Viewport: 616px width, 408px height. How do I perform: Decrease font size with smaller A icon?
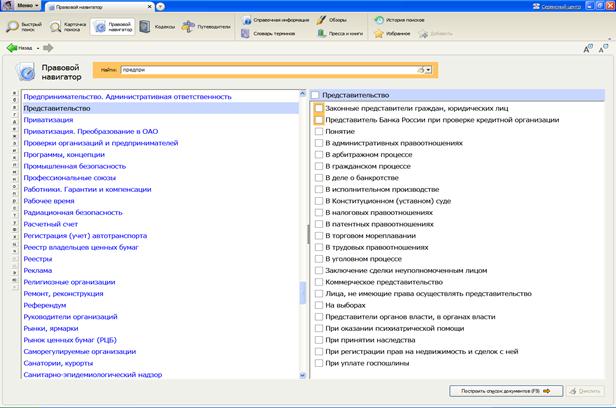pos(603,49)
